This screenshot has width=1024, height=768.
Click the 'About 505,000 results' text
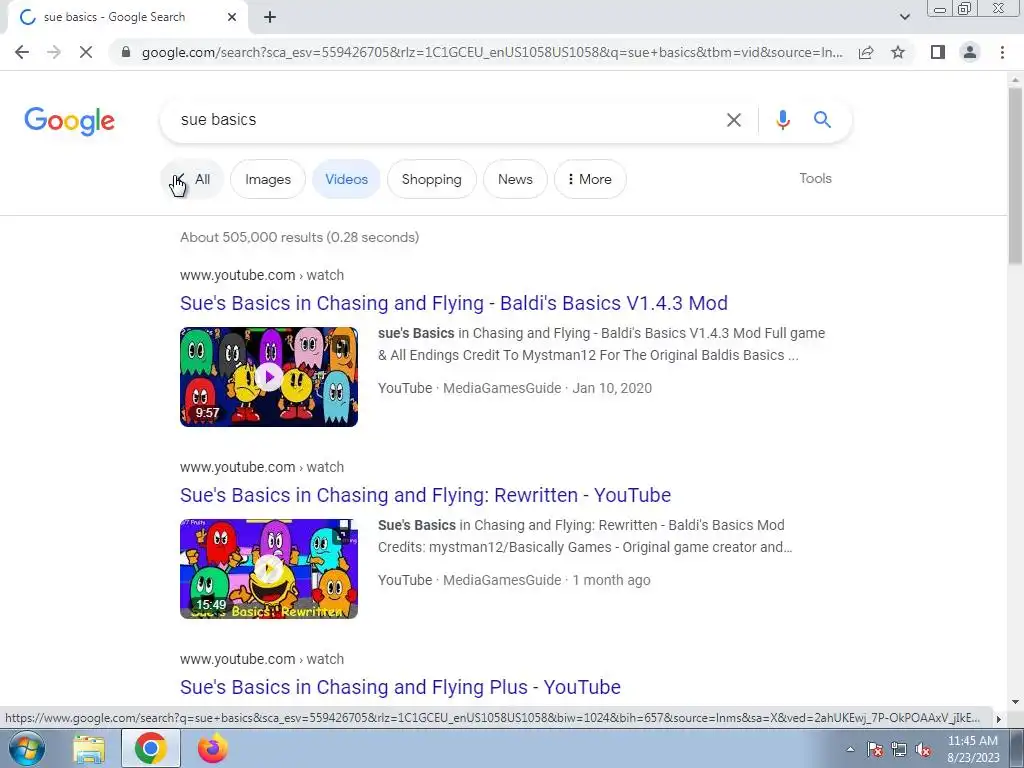[x=300, y=237]
